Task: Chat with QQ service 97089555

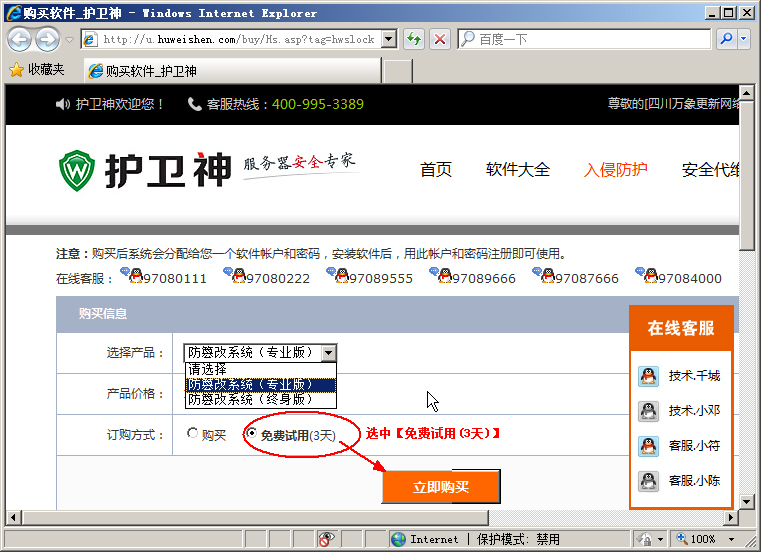Action: tap(370, 277)
